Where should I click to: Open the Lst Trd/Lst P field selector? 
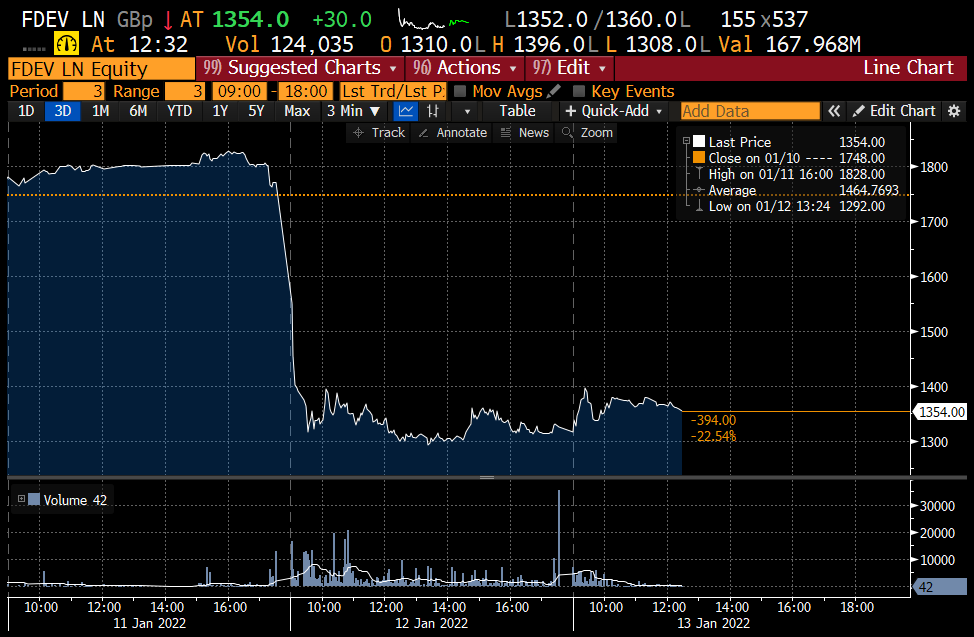coord(393,91)
